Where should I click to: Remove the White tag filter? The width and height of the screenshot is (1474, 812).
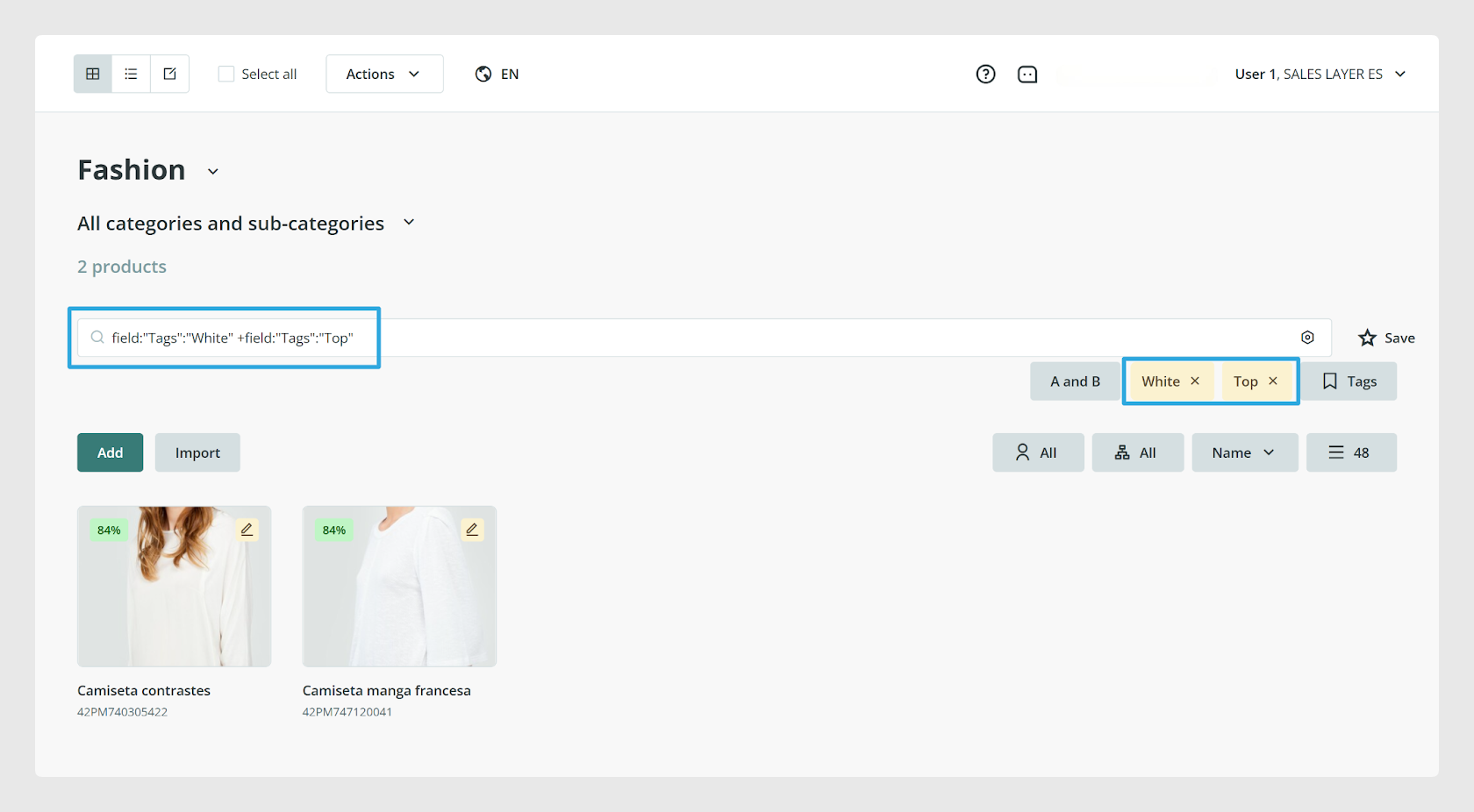[x=1195, y=381]
